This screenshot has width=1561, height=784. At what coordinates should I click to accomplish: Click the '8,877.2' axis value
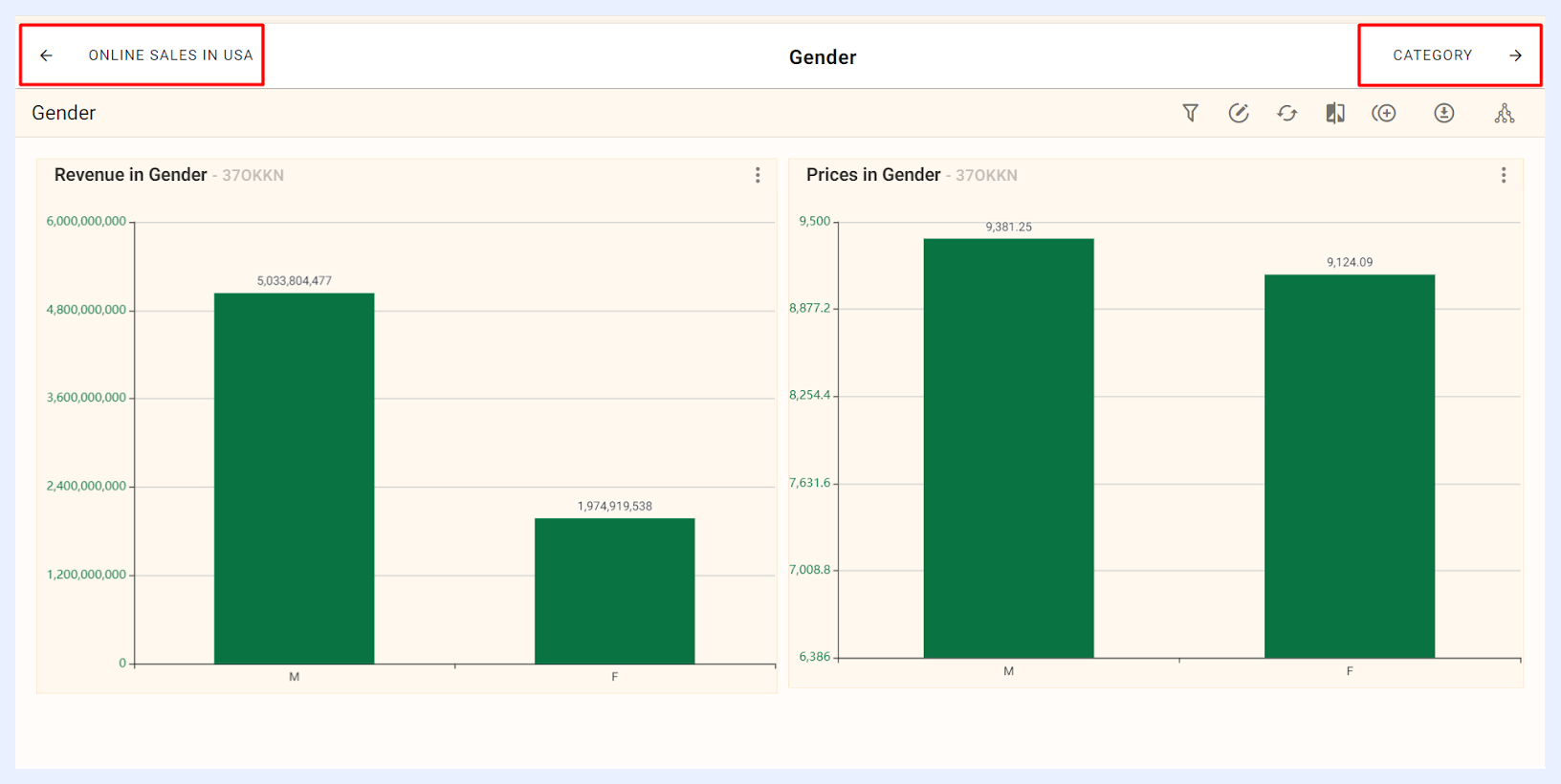tap(810, 308)
